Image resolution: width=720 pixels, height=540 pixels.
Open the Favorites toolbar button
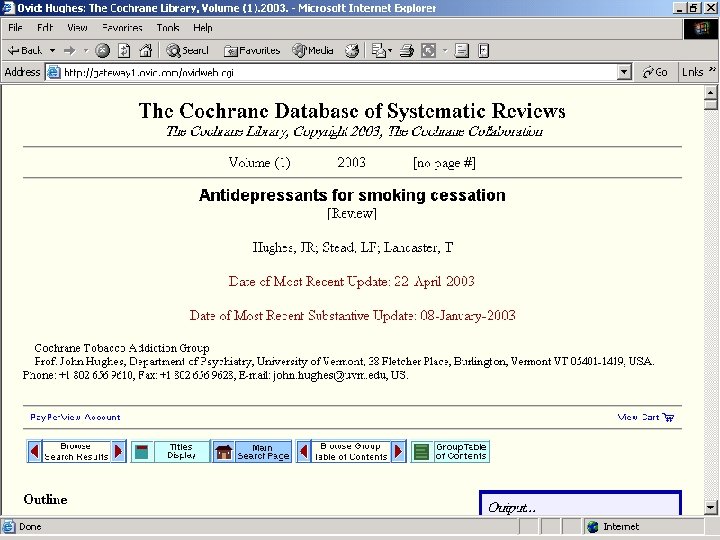[x=252, y=51]
